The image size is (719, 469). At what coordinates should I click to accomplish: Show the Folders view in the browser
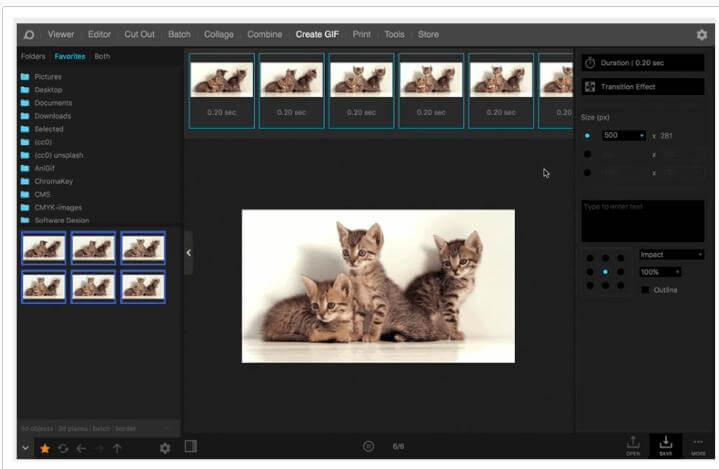(33, 56)
